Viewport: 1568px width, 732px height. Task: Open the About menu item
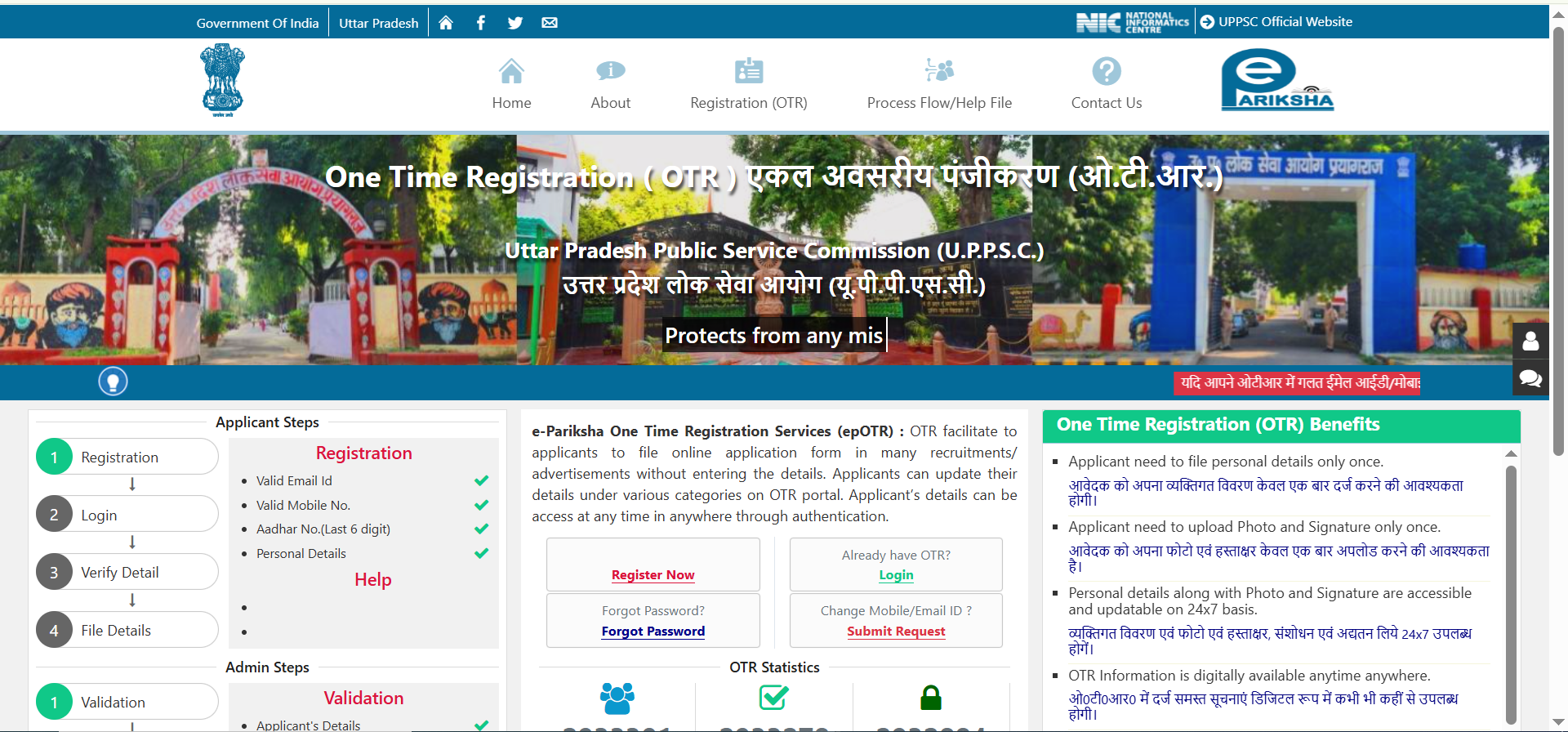coord(611,103)
